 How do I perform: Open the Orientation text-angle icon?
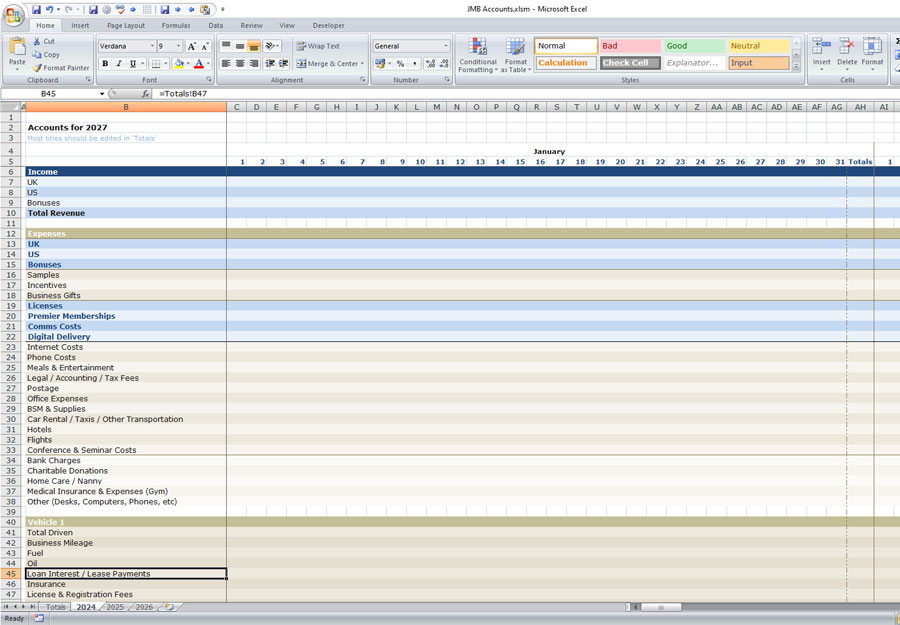click(270, 46)
